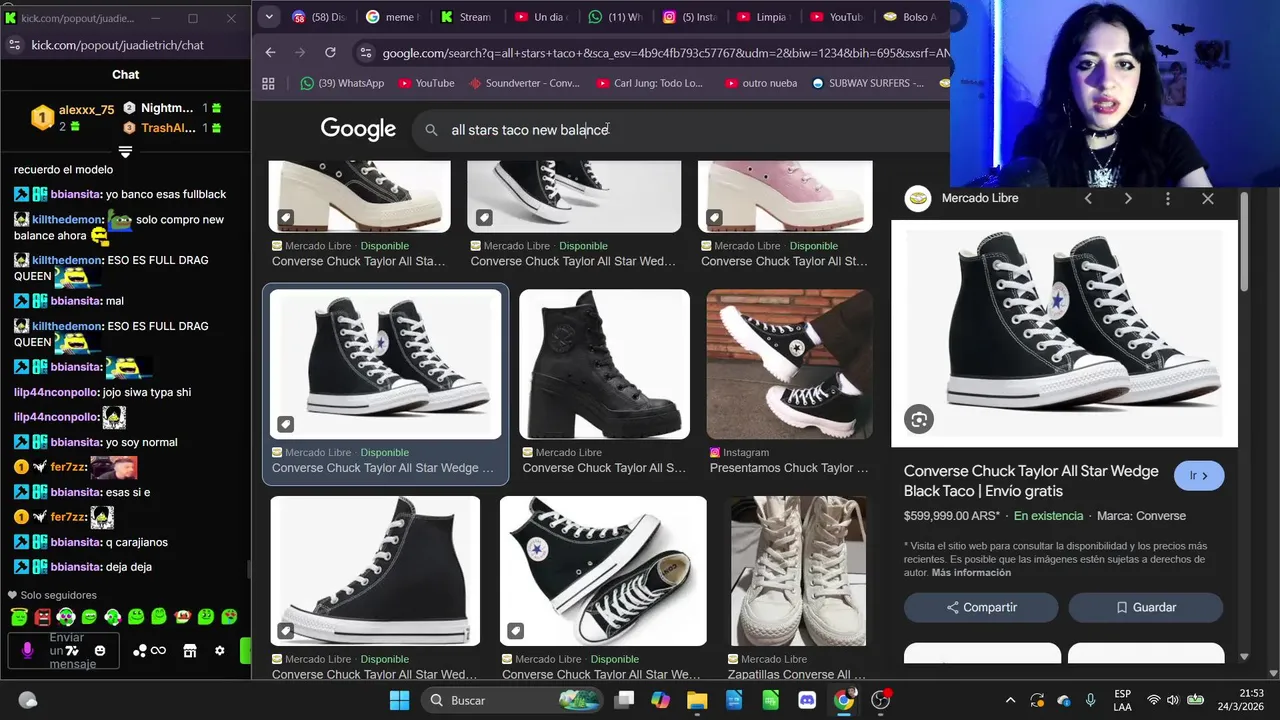The image size is (1280, 720).
Task: Open the Windows Start menu
Action: tap(399, 700)
